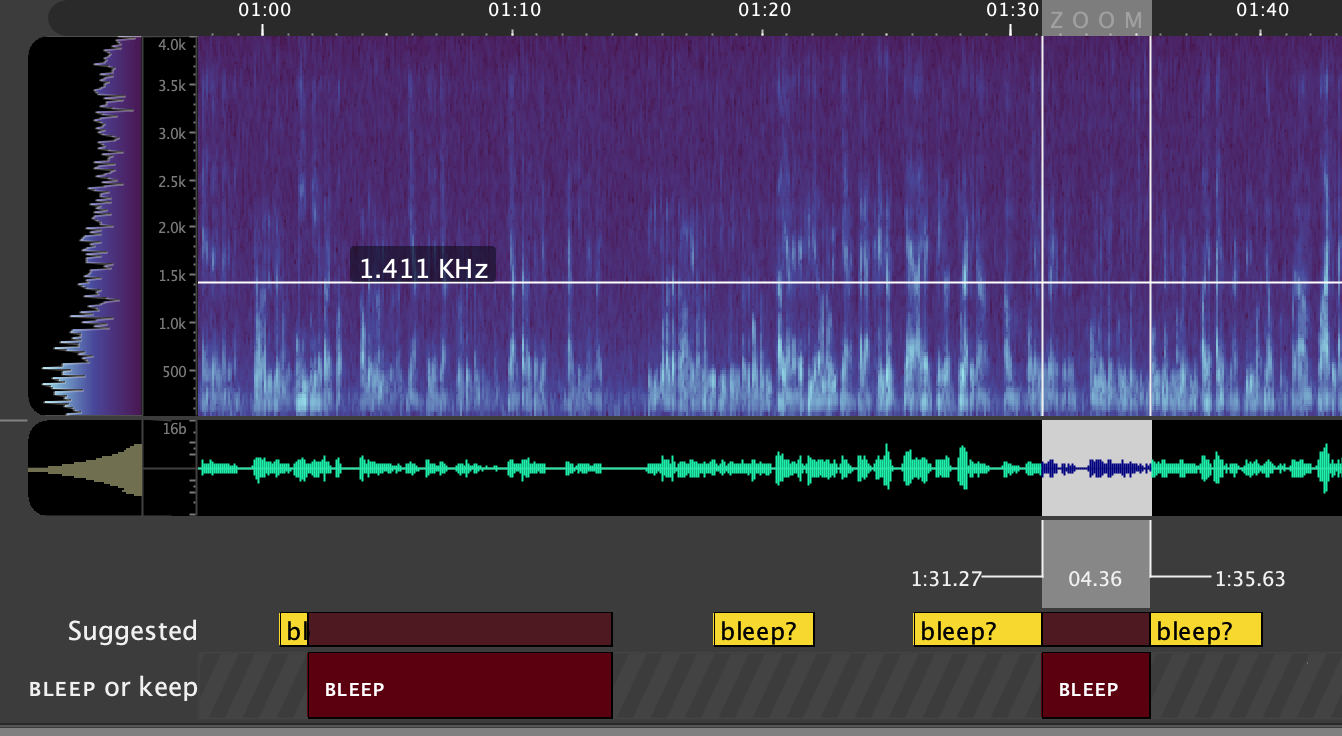Click the small yellow "bl" chip near 01:01
The width and height of the screenshot is (1342, 736).
[x=292, y=629]
